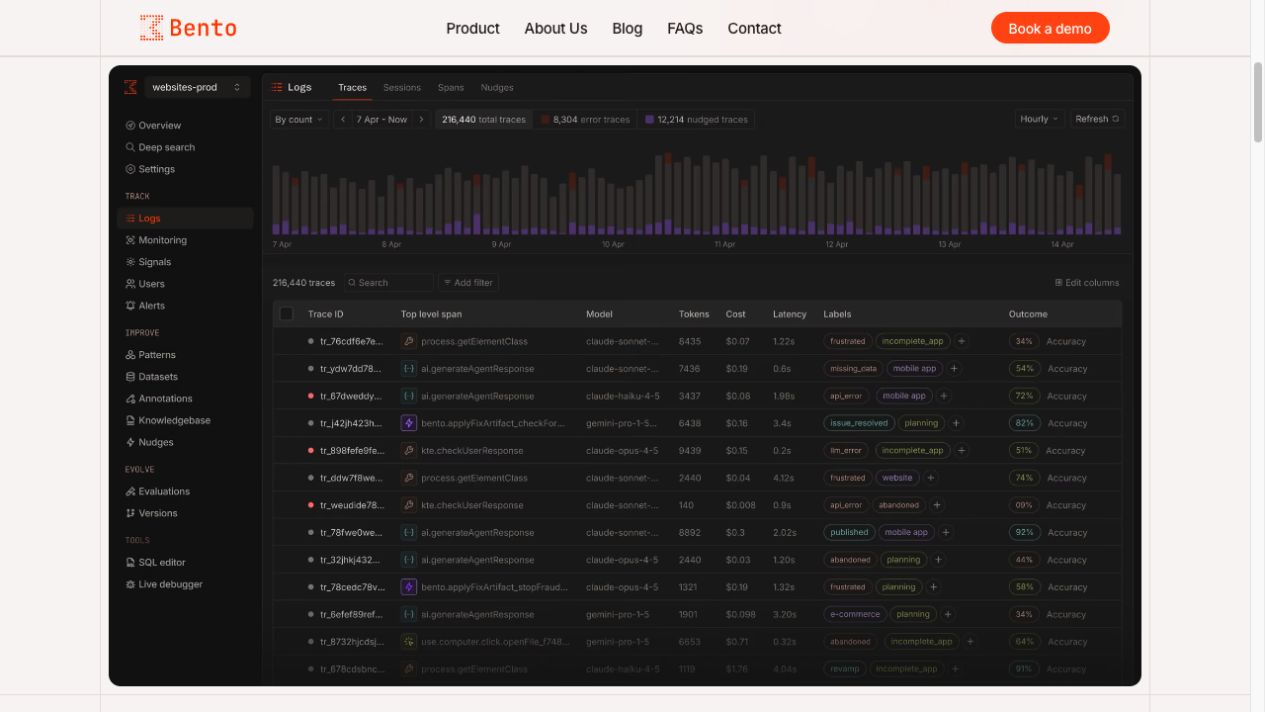The width and height of the screenshot is (1265, 712).
Task: Add a label to the tr_78fwe0we row
Action: pyautogui.click(x=945, y=532)
